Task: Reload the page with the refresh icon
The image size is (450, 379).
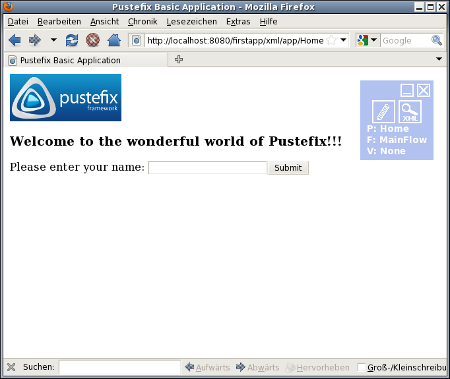Action: pos(72,41)
